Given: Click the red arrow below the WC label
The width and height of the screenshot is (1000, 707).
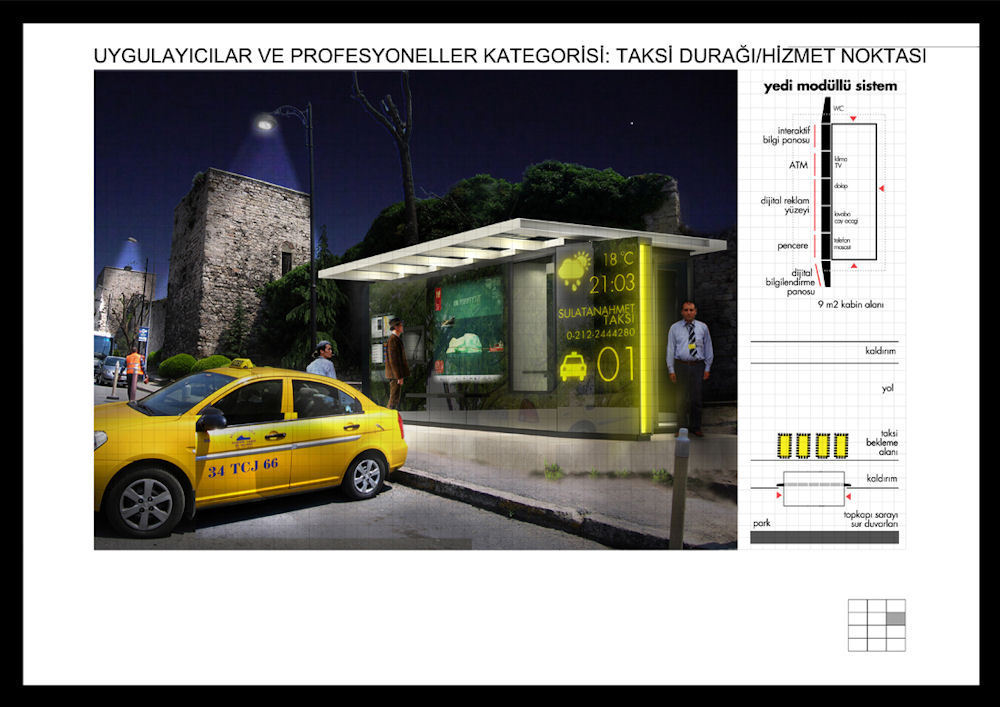Looking at the screenshot, I should click(853, 119).
